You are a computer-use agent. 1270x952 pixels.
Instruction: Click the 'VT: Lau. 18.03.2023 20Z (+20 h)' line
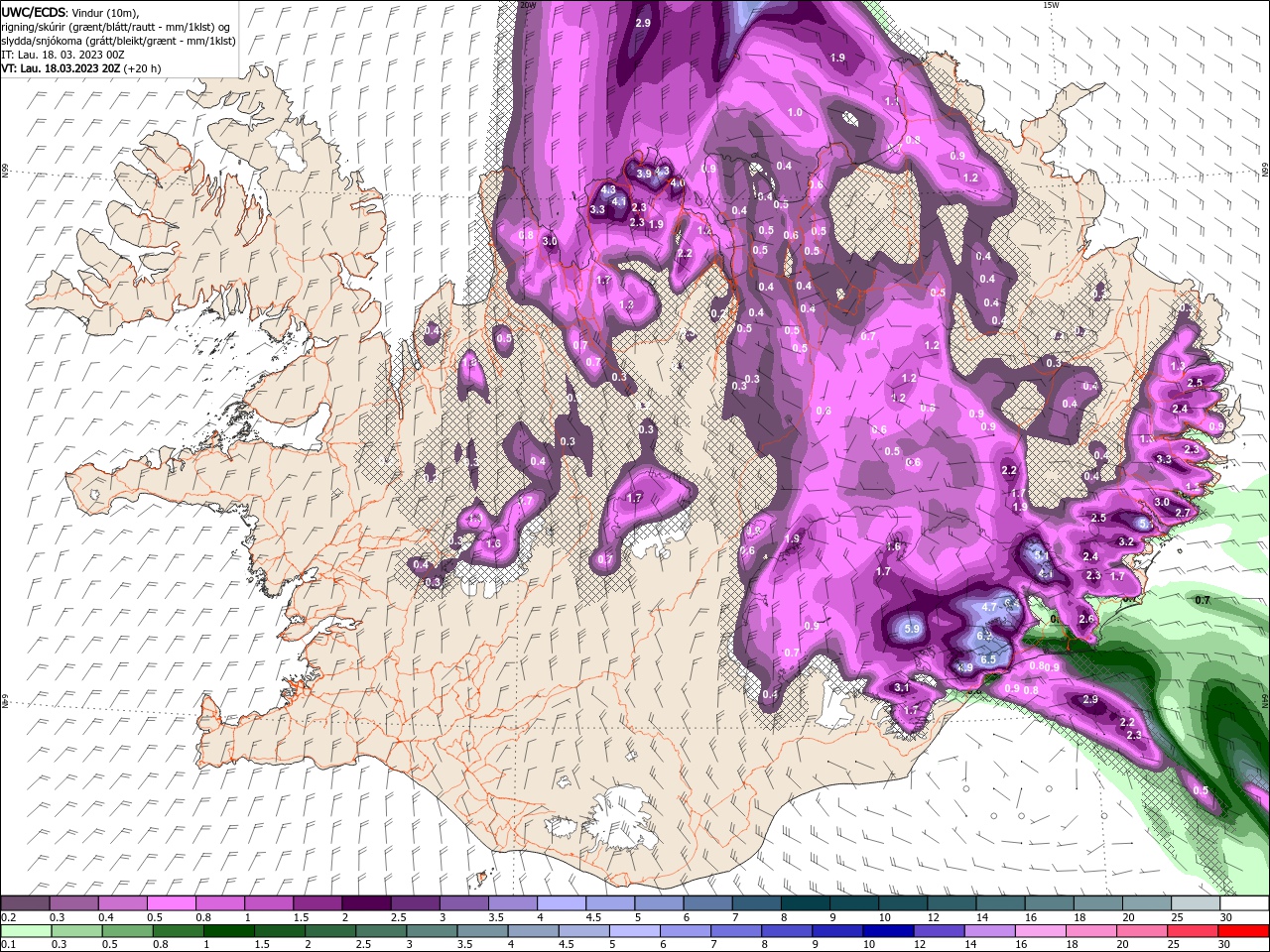tap(81, 68)
